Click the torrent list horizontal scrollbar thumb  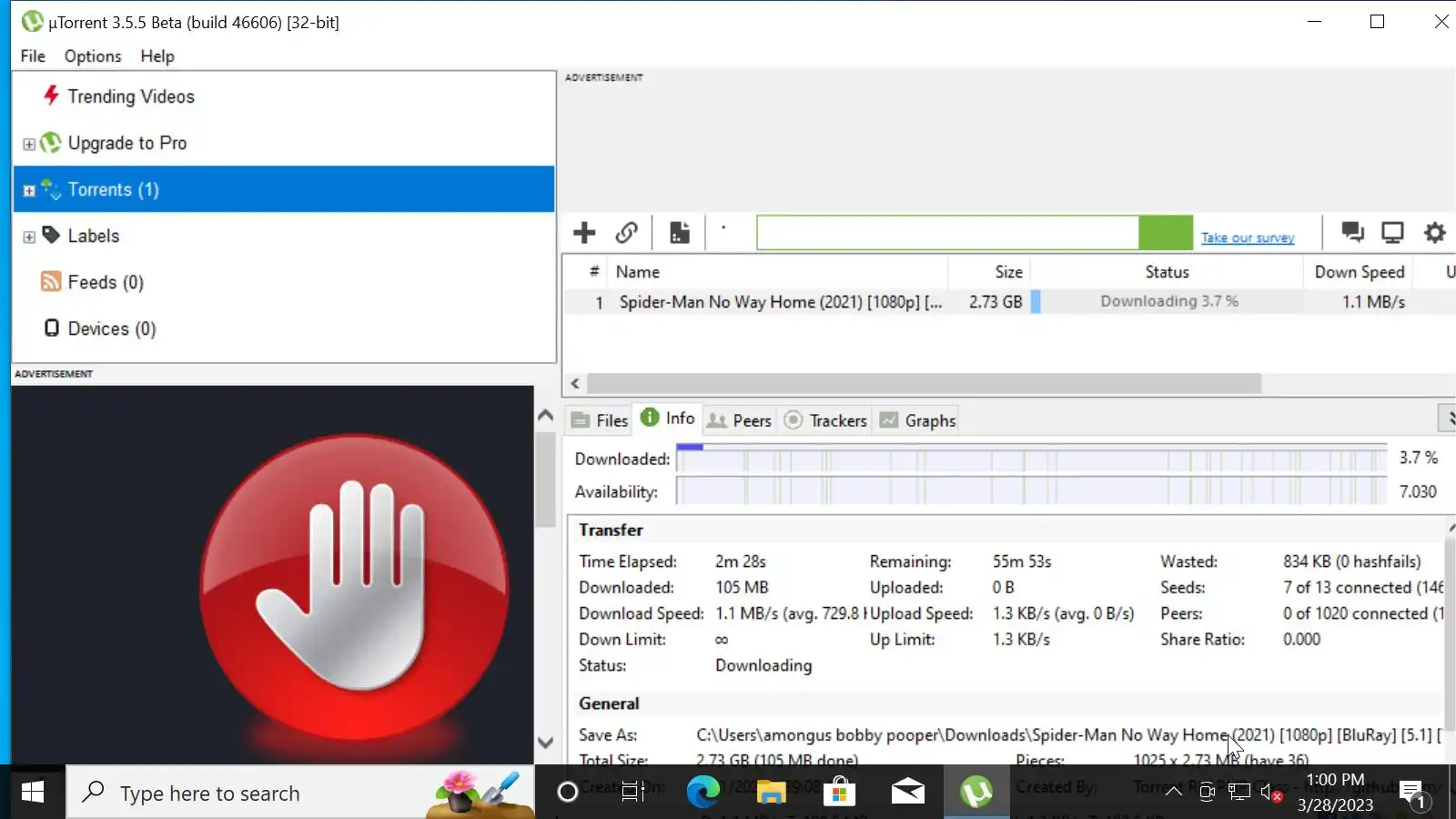click(x=924, y=383)
